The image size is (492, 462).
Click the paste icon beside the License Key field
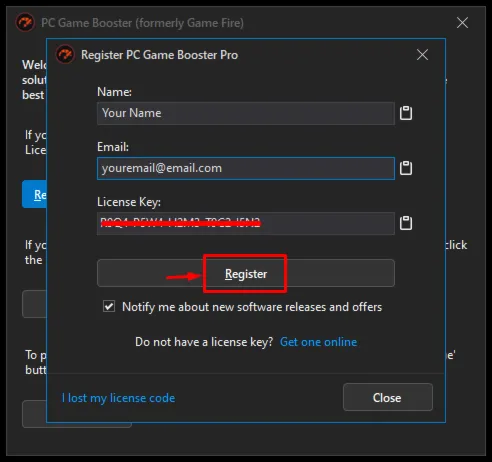click(406, 223)
